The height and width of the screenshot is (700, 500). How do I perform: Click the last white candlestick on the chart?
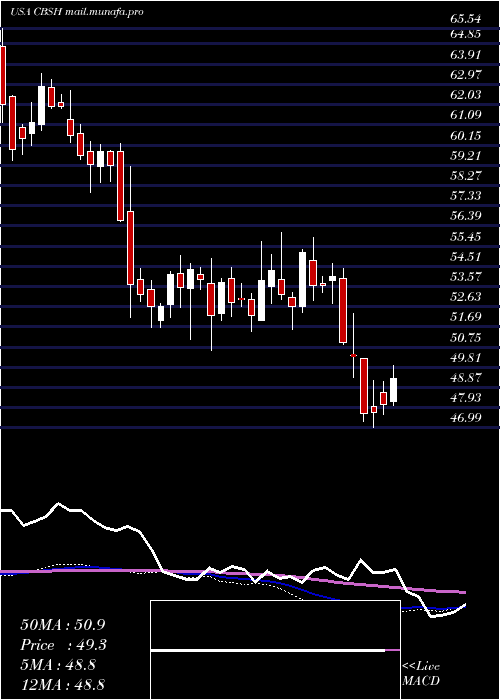click(393, 390)
